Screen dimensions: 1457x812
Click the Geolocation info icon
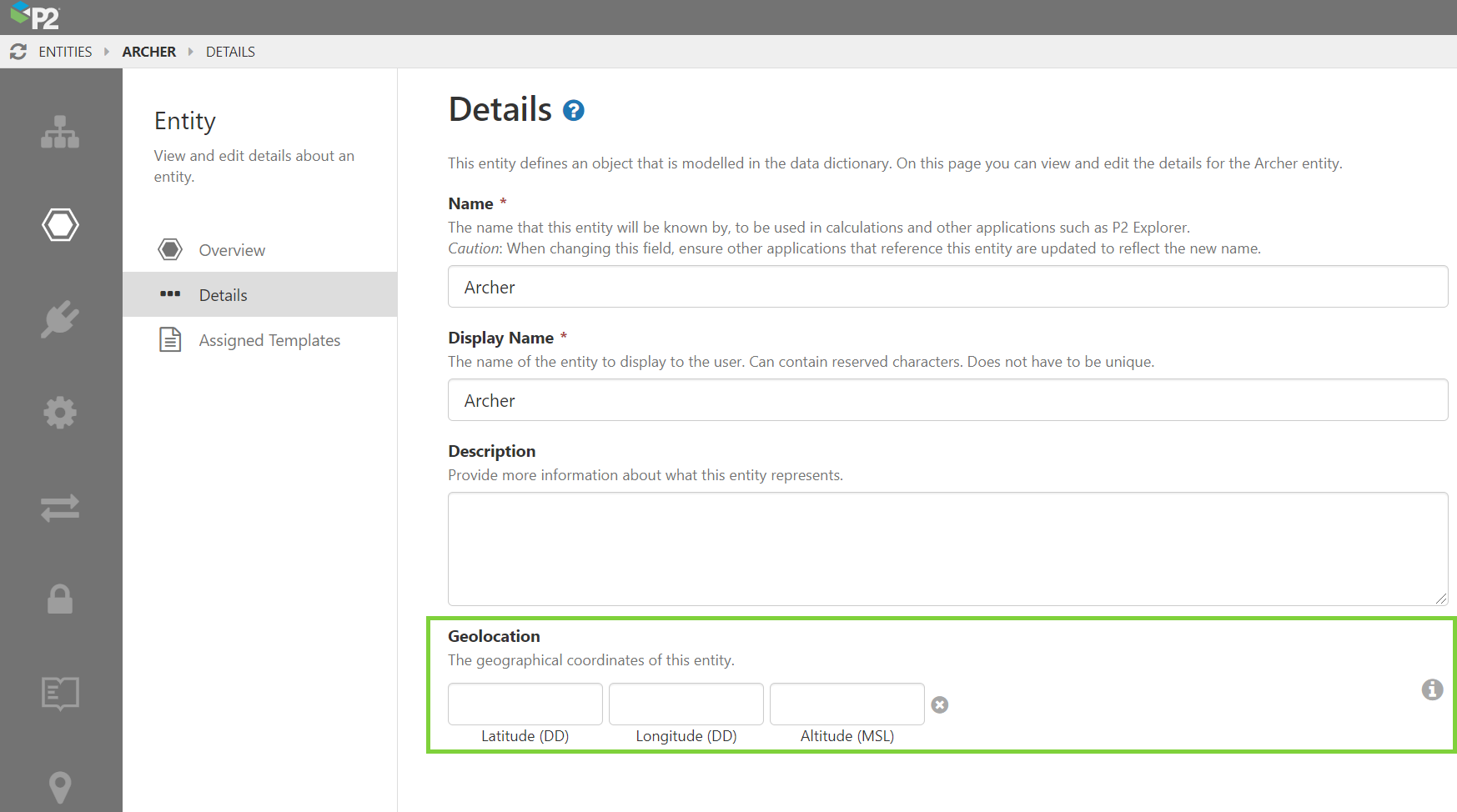point(1432,689)
